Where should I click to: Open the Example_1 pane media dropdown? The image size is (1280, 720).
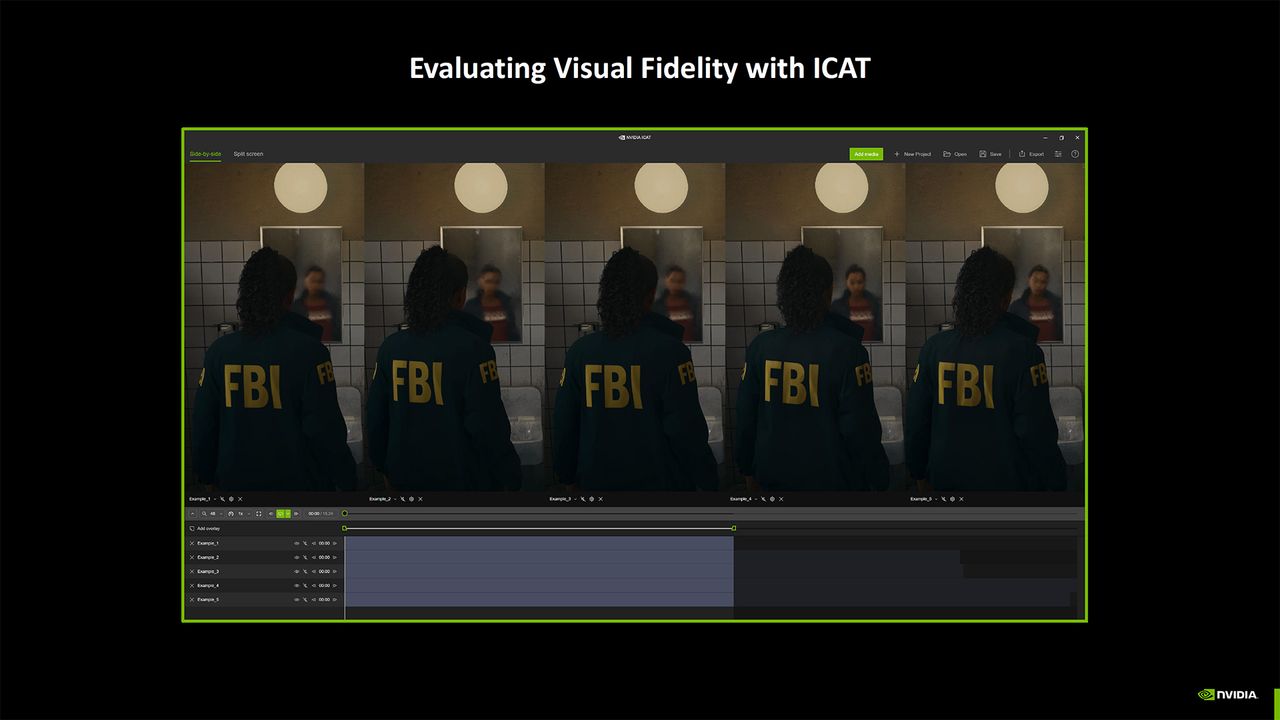(x=214, y=498)
